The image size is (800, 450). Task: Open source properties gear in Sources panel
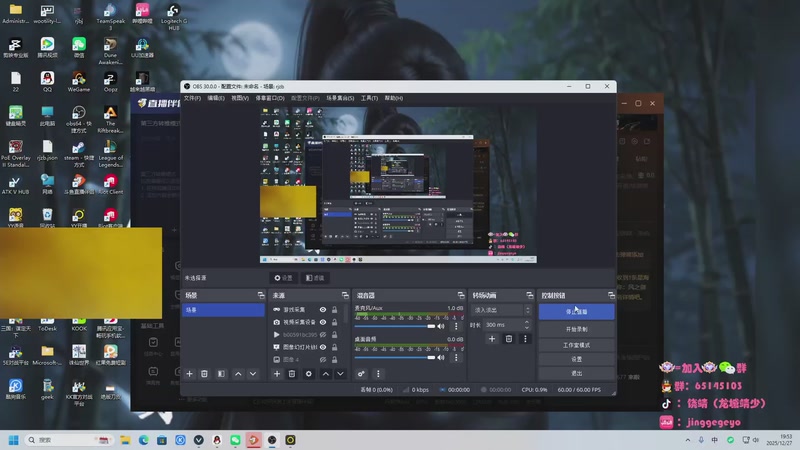pos(309,374)
